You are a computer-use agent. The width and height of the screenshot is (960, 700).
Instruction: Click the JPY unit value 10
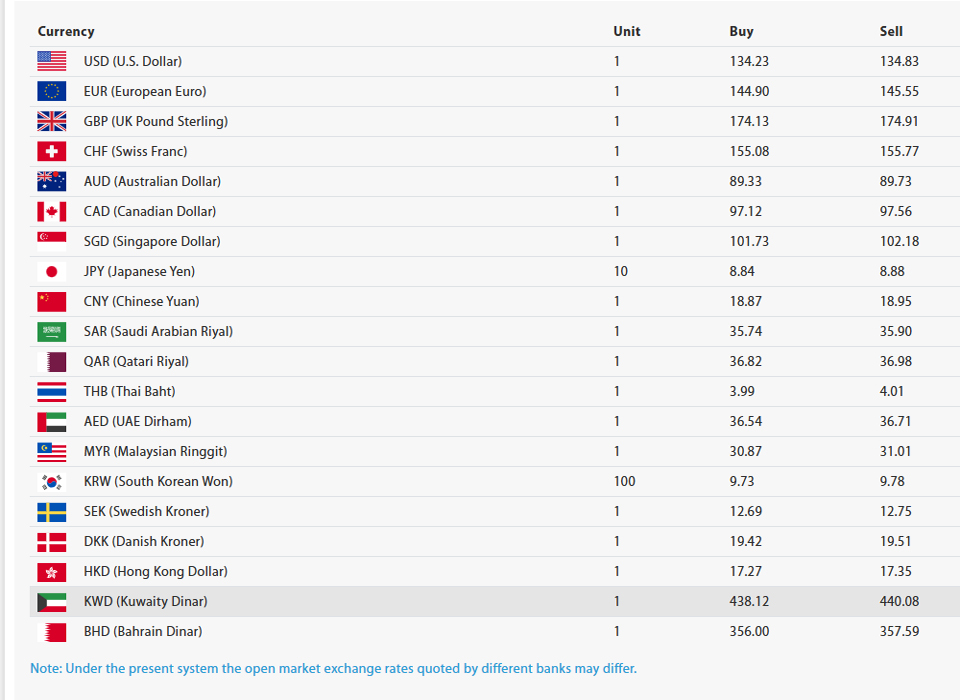click(x=621, y=271)
